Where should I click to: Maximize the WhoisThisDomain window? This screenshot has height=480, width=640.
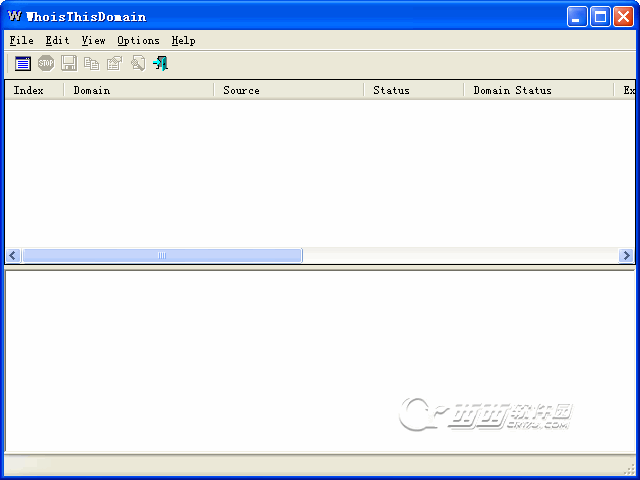point(600,17)
